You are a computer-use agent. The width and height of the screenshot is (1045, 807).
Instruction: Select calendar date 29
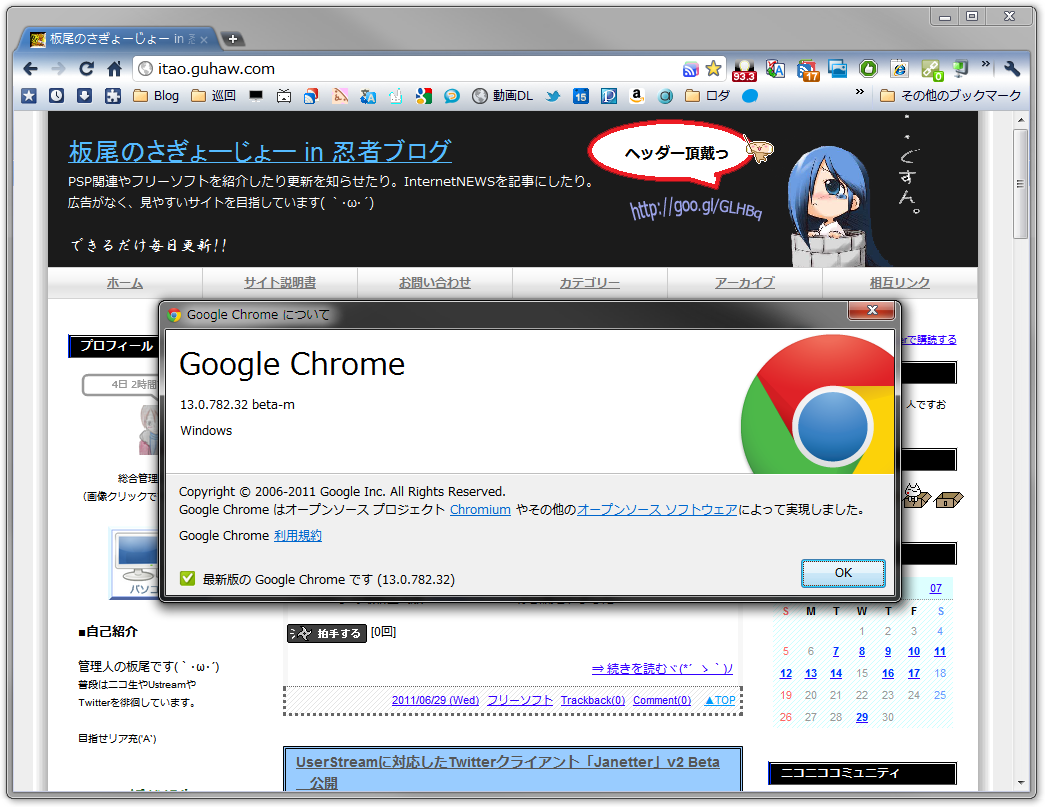pos(862,718)
